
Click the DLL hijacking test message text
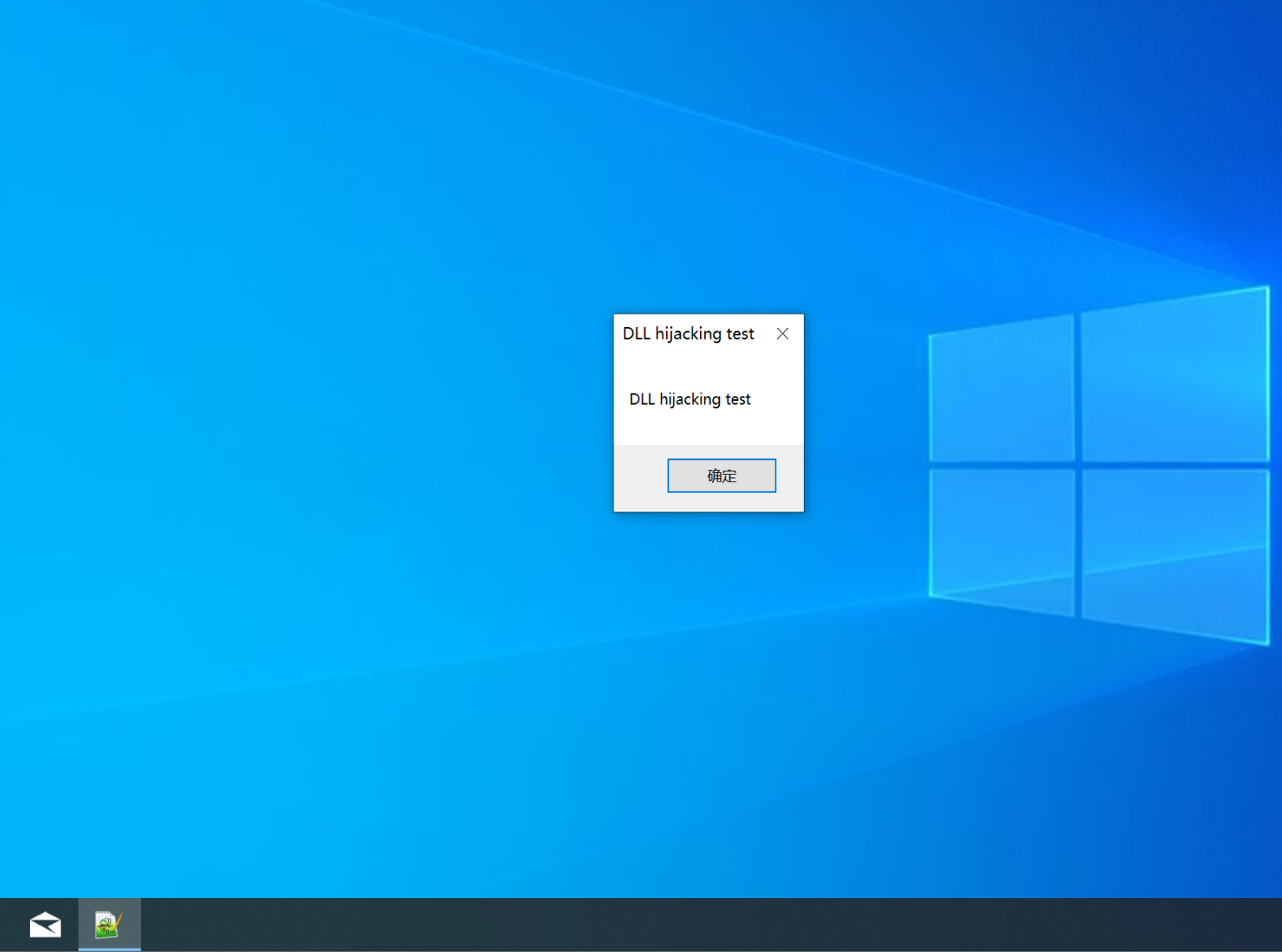point(690,398)
